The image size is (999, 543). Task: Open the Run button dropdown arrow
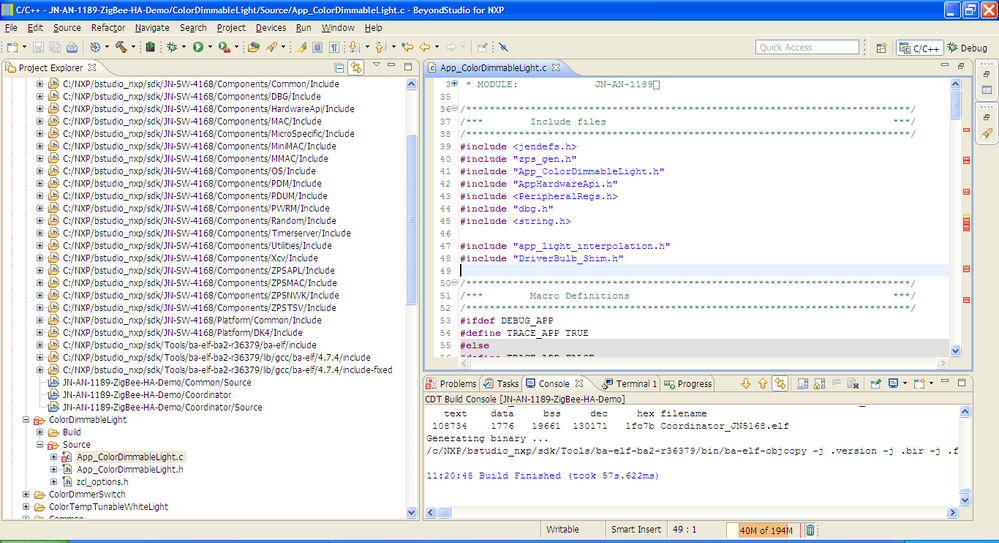pos(210,47)
